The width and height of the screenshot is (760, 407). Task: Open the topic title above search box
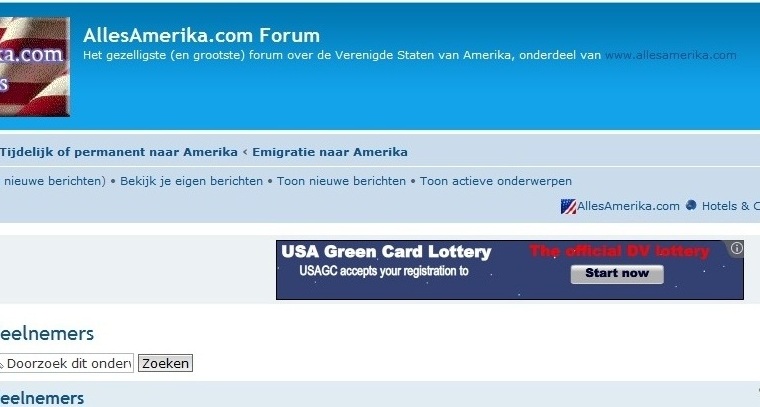click(47, 334)
